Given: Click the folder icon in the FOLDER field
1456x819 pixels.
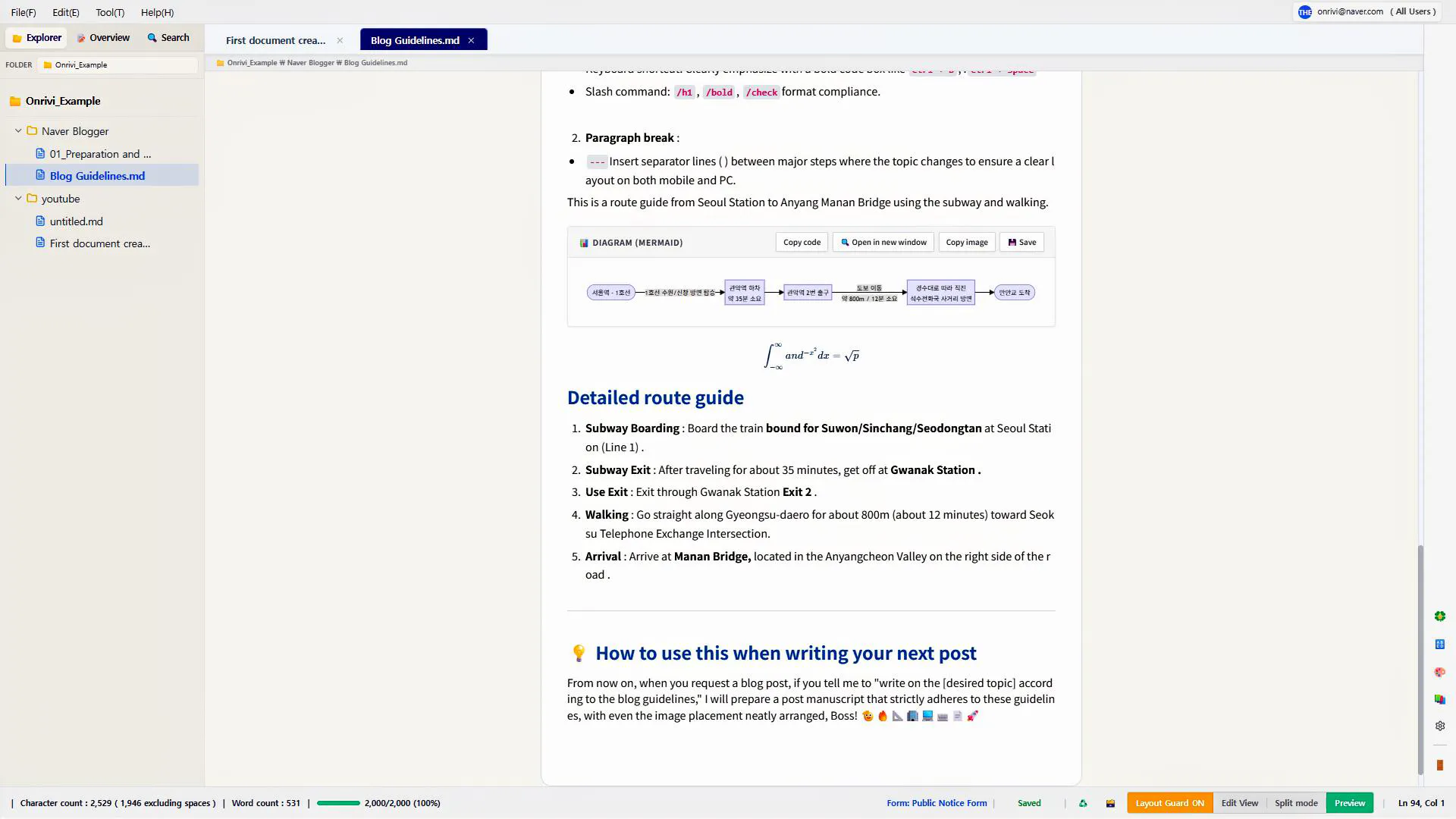Looking at the screenshot, I should pos(48,65).
